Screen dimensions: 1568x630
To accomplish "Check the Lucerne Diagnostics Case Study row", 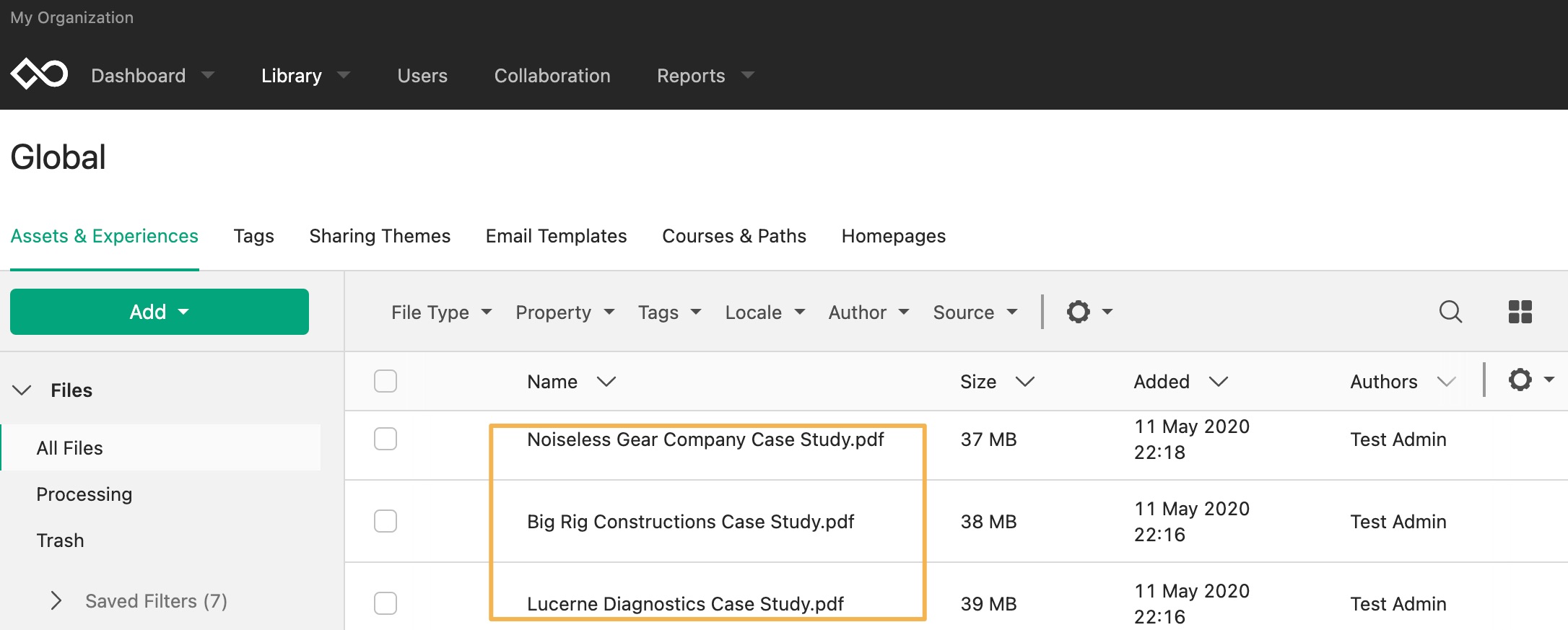I will [386, 603].
